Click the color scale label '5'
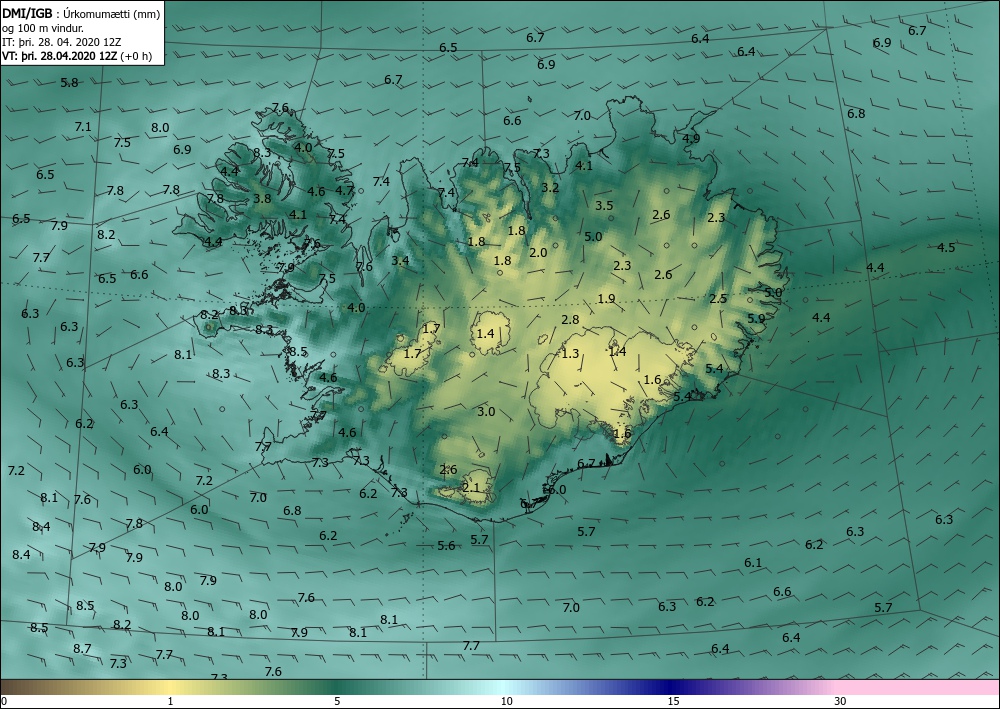This screenshot has height=709, width=1000. [x=337, y=701]
